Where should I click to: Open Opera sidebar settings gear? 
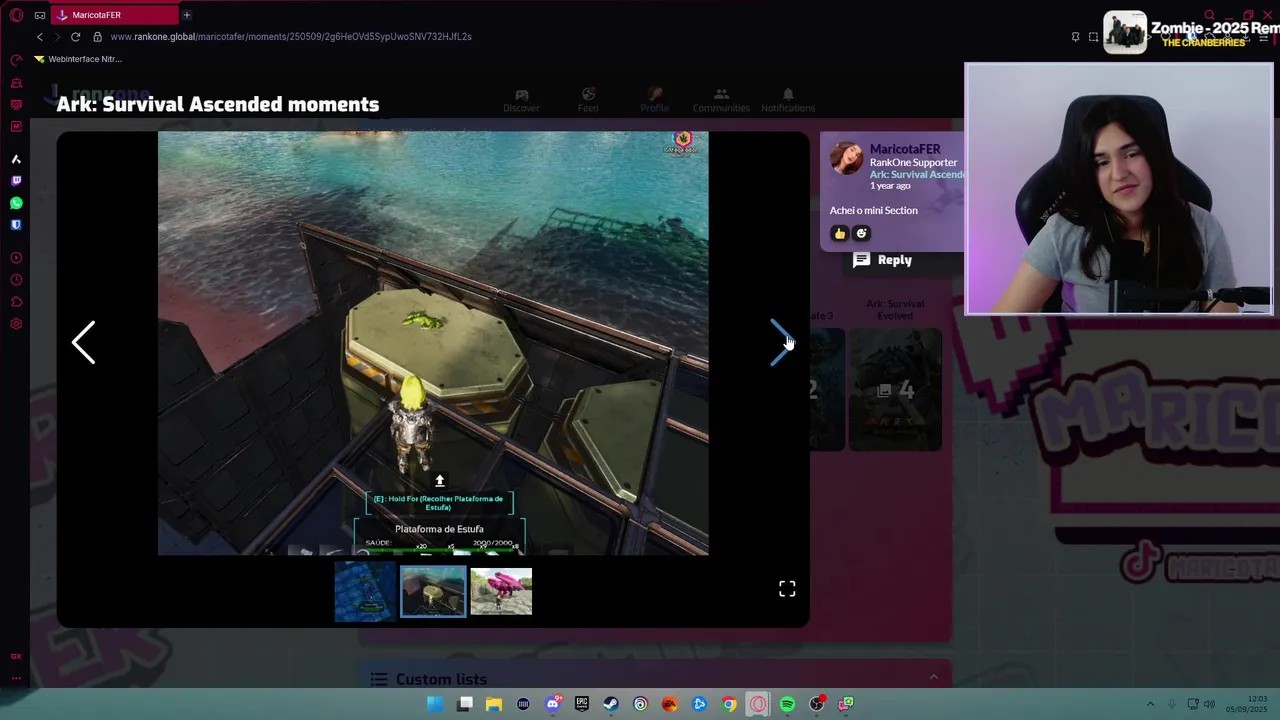16,324
